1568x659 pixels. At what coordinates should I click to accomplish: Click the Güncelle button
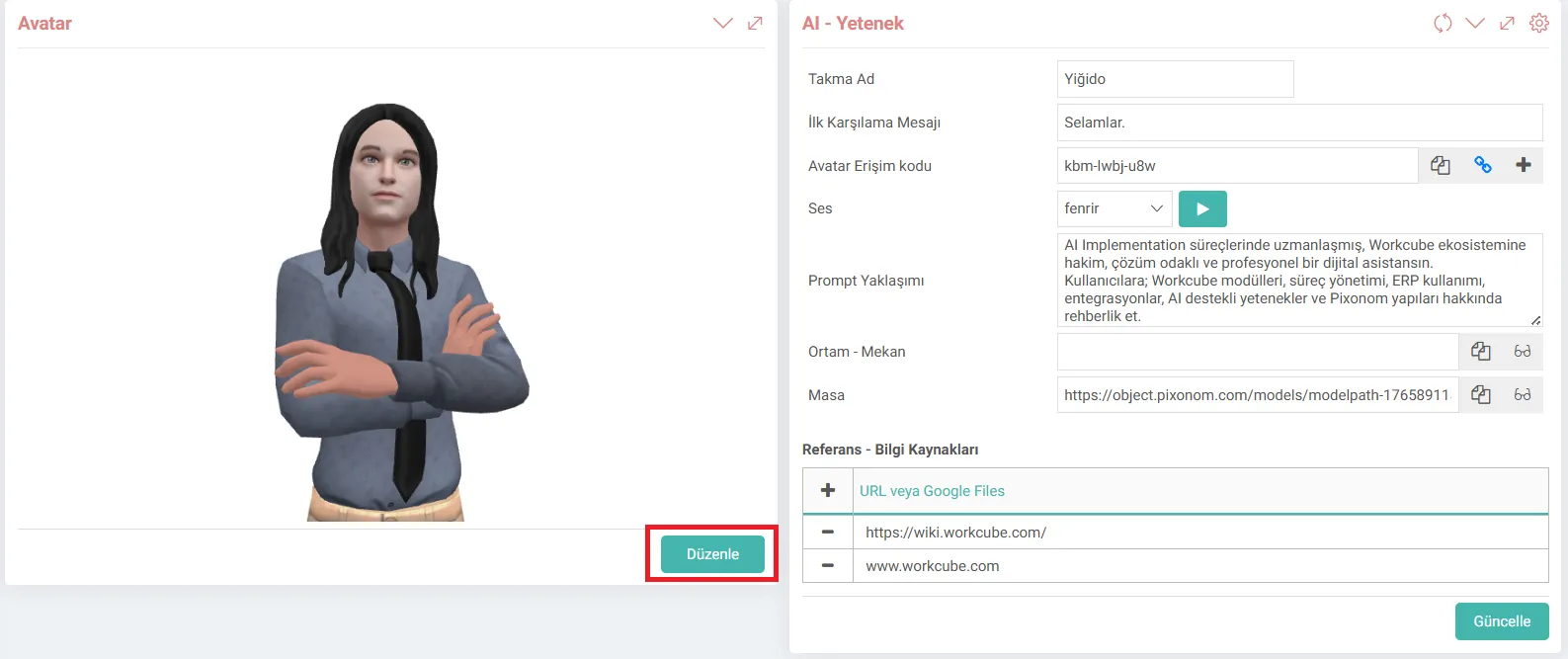[1502, 621]
